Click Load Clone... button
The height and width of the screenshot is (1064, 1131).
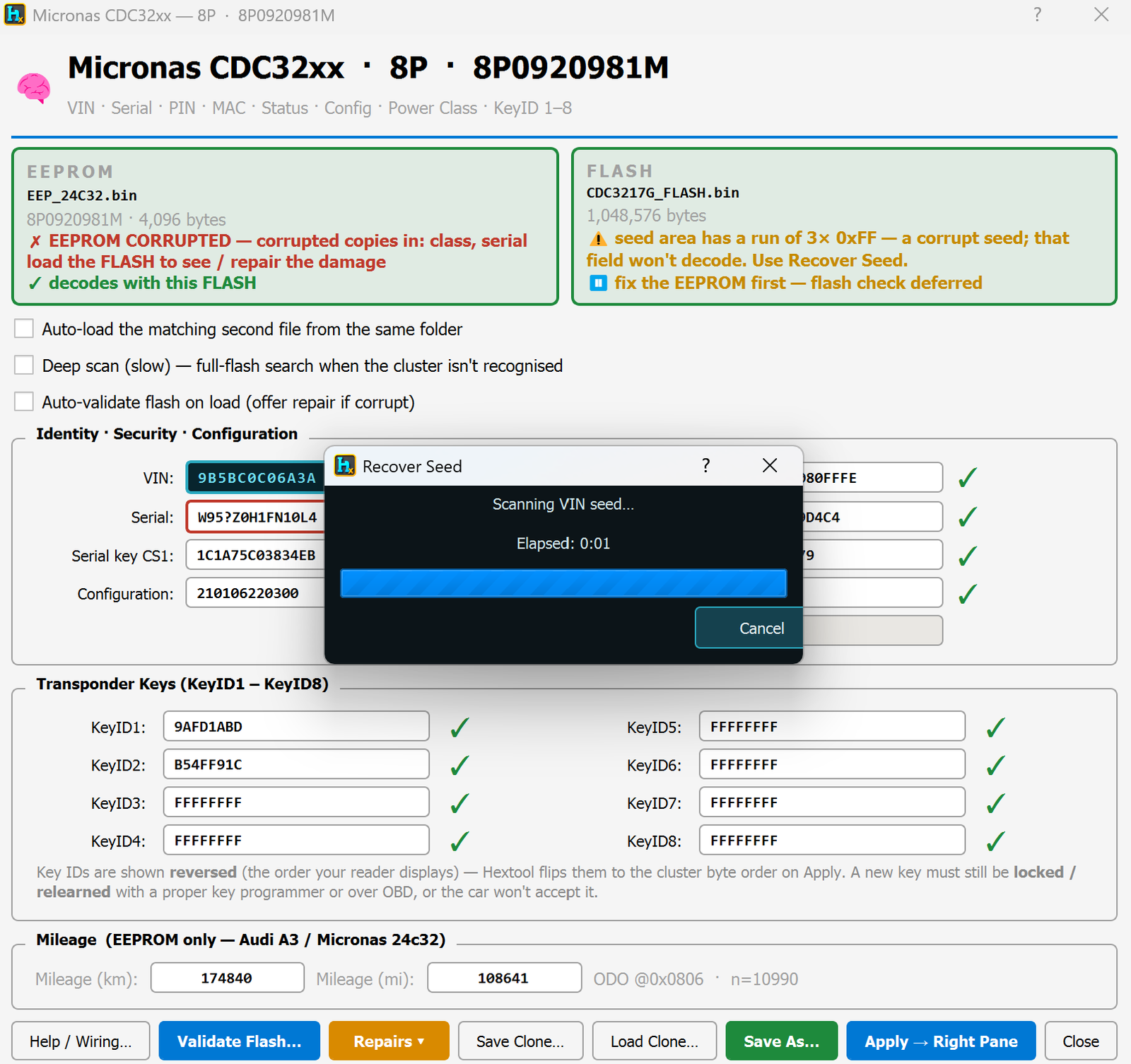(x=655, y=1041)
